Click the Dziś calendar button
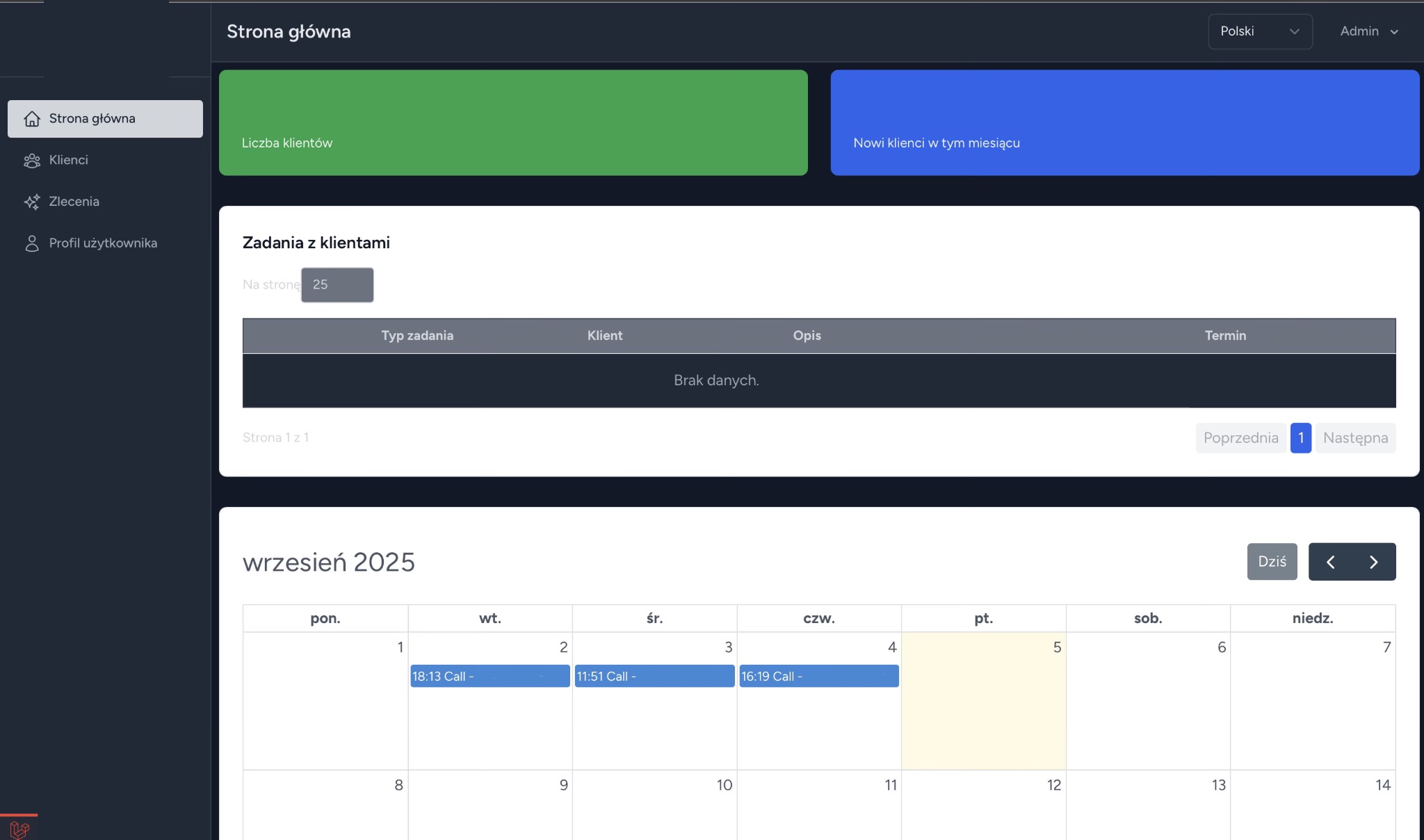The width and height of the screenshot is (1424, 840). 1272,561
